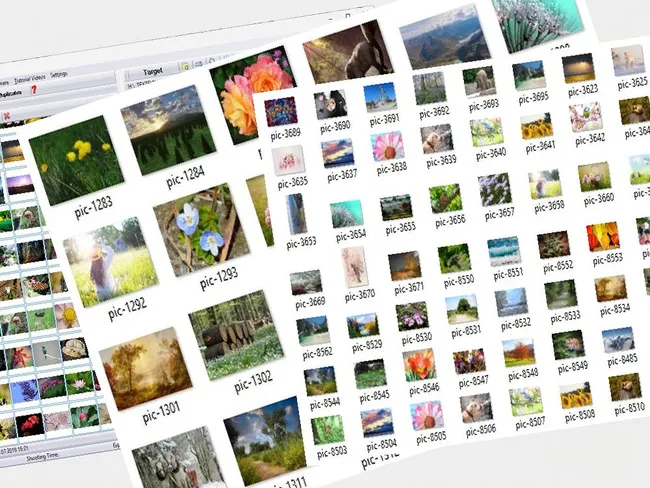Click the pic-8551 file name
Screen dimensions: 650x488
coord(508,274)
